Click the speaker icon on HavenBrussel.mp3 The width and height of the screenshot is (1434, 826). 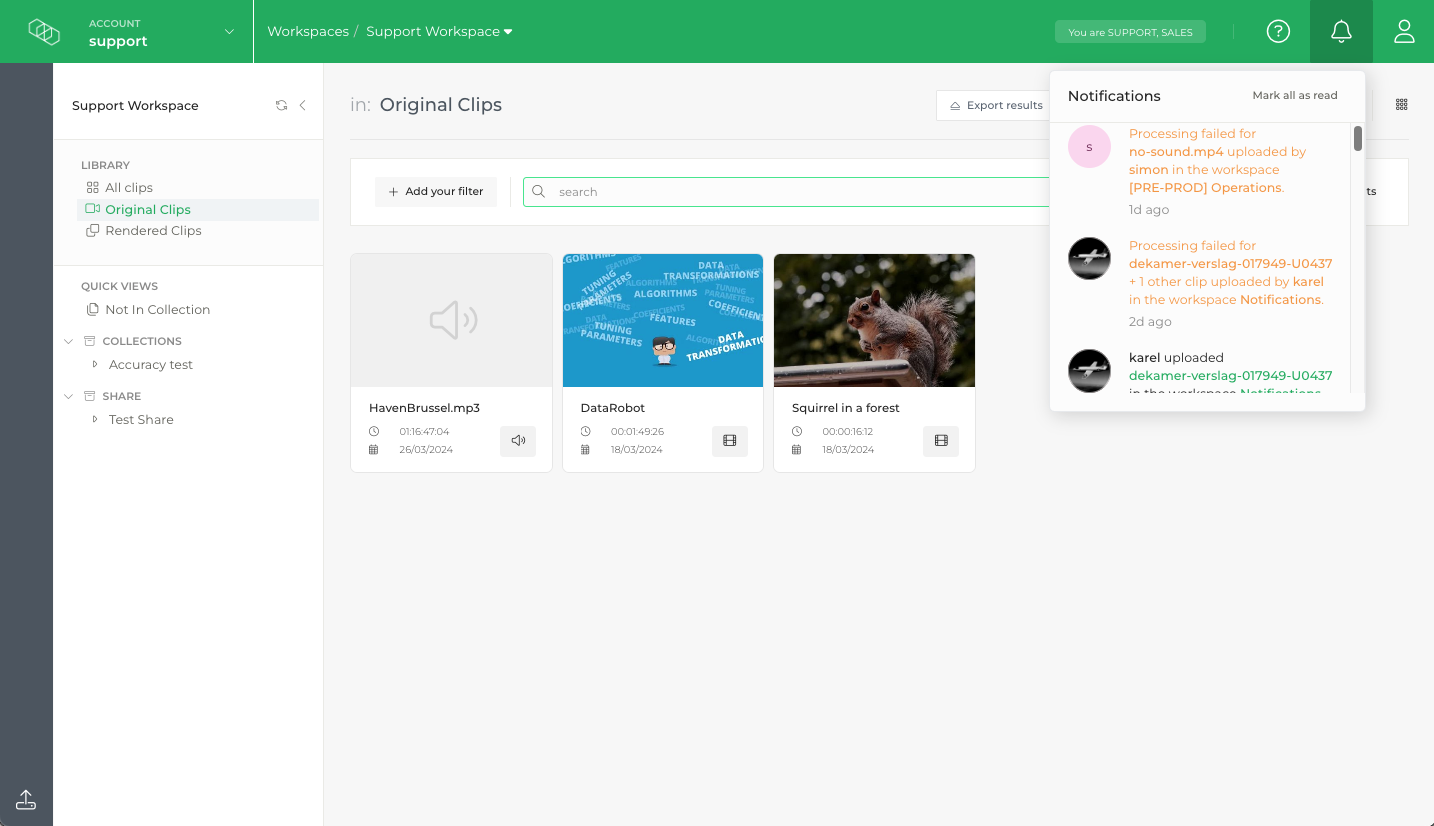518,441
